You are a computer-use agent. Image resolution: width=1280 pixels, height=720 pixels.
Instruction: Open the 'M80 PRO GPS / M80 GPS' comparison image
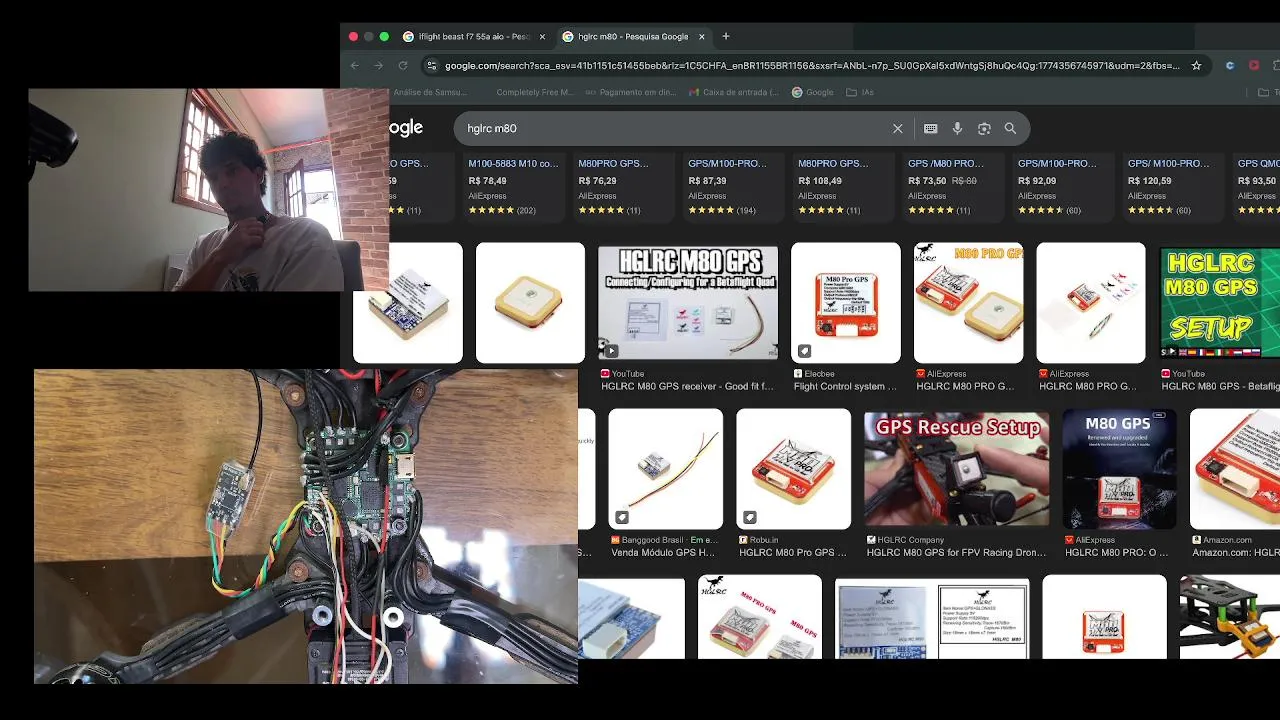[760, 617]
